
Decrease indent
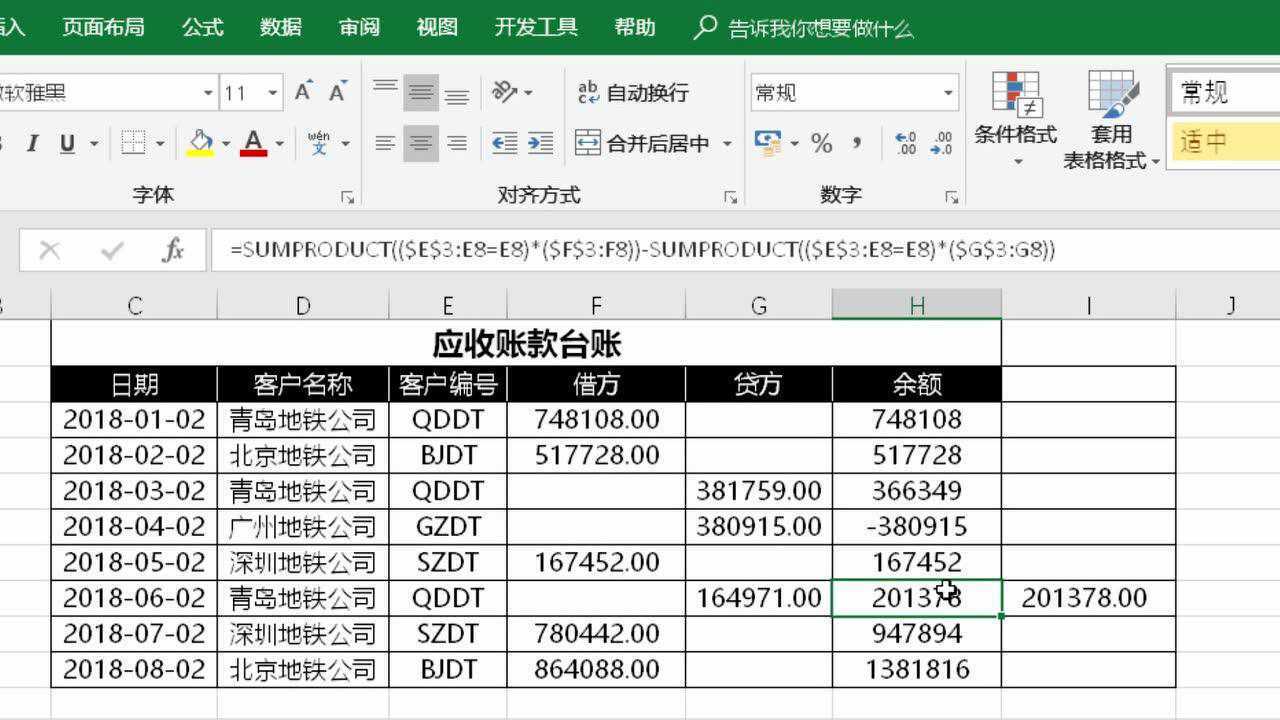505,144
